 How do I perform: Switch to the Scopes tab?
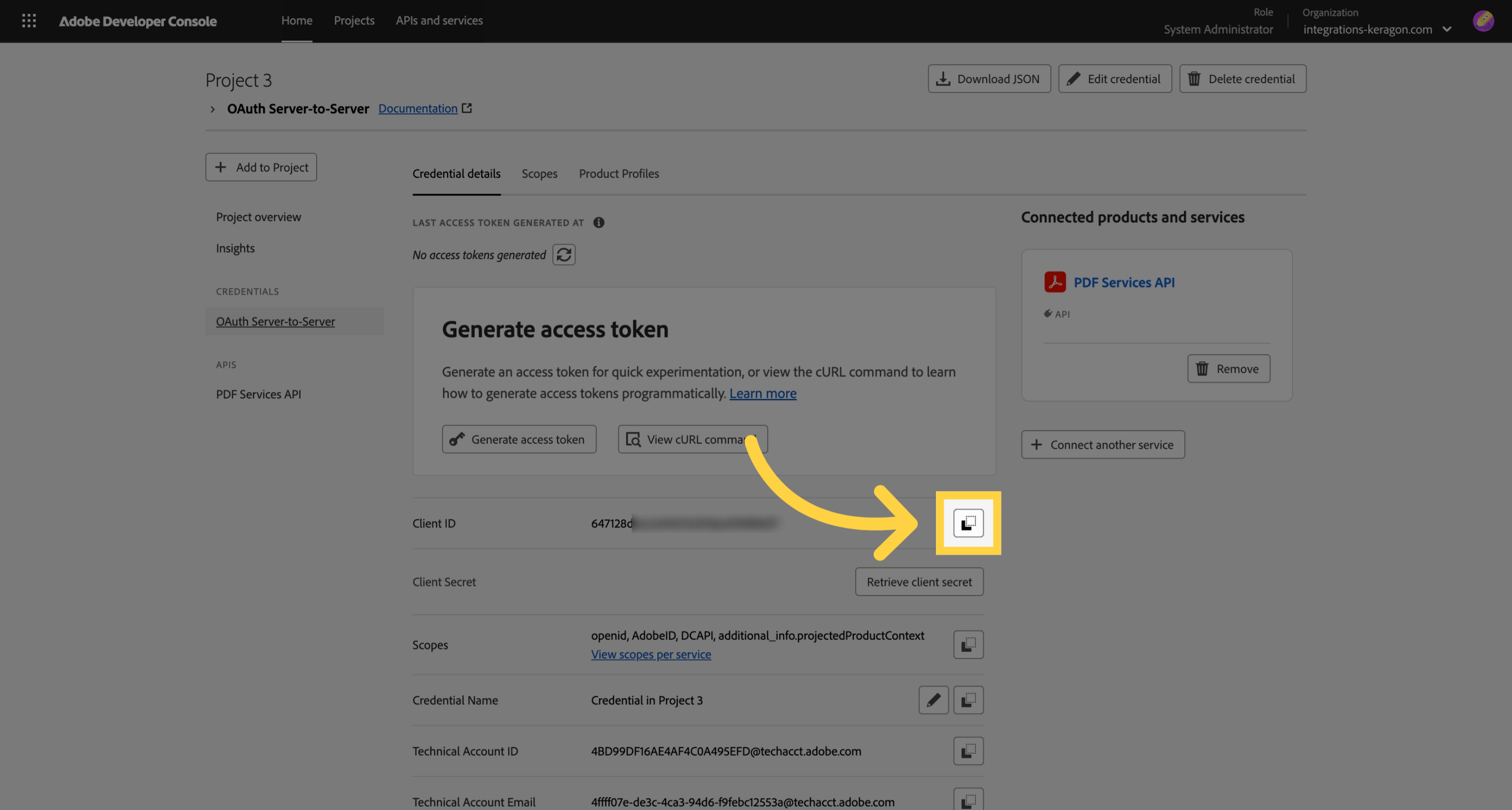(x=540, y=174)
